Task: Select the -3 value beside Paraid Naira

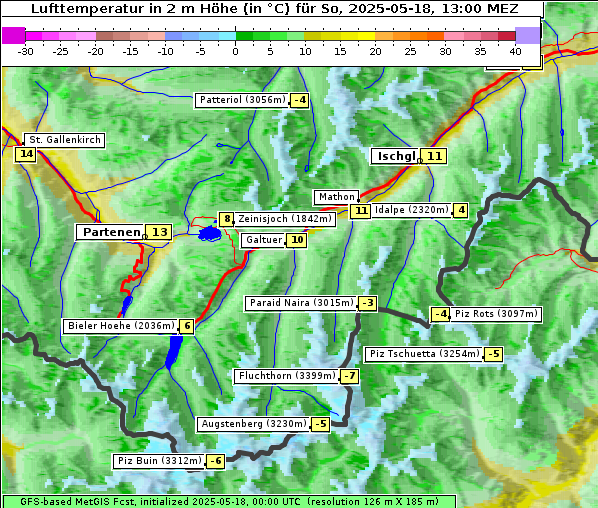Action: tap(368, 303)
